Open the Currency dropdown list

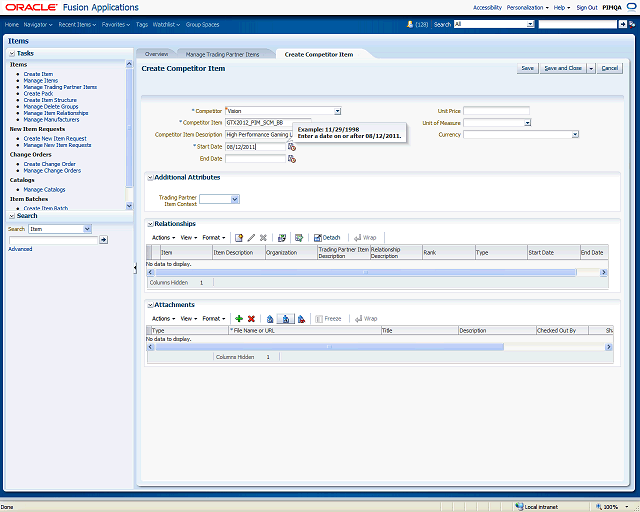click(x=575, y=134)
